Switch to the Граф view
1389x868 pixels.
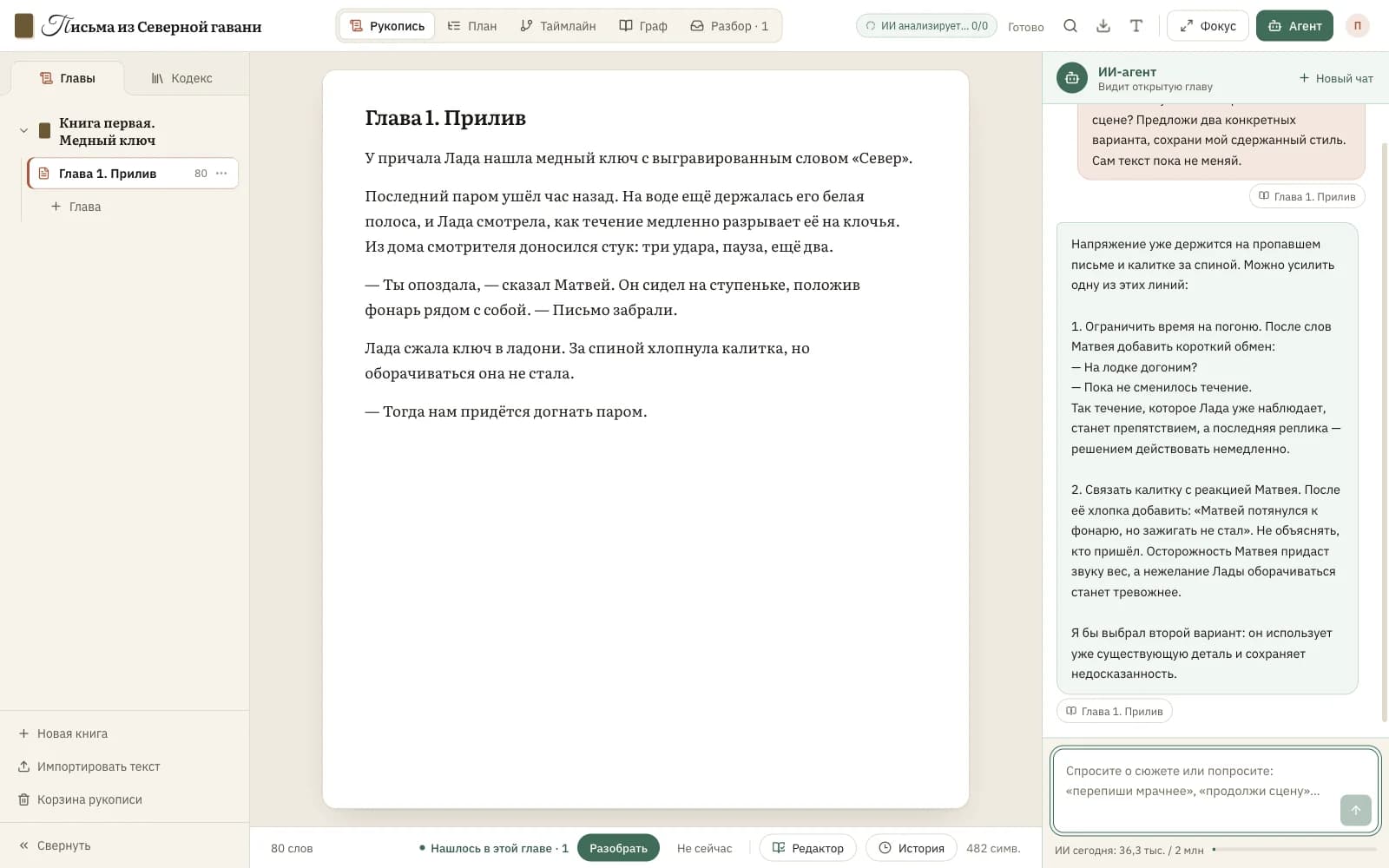643,26
